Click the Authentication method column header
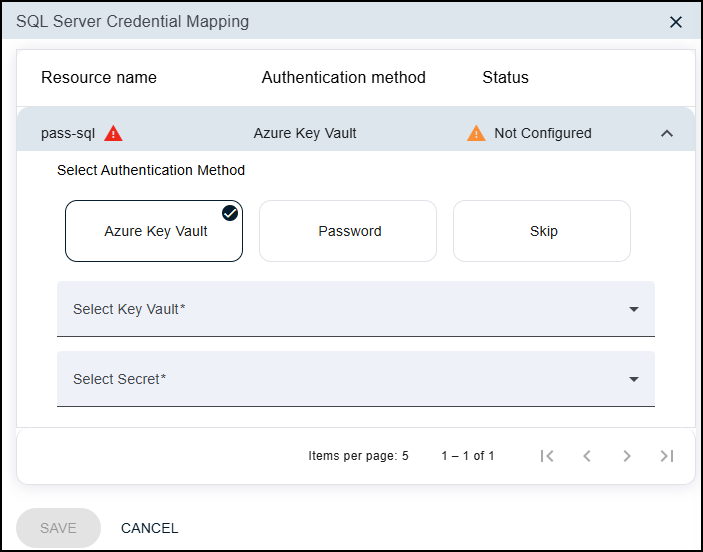Screen dimensions: 703x552 (343, 78)
